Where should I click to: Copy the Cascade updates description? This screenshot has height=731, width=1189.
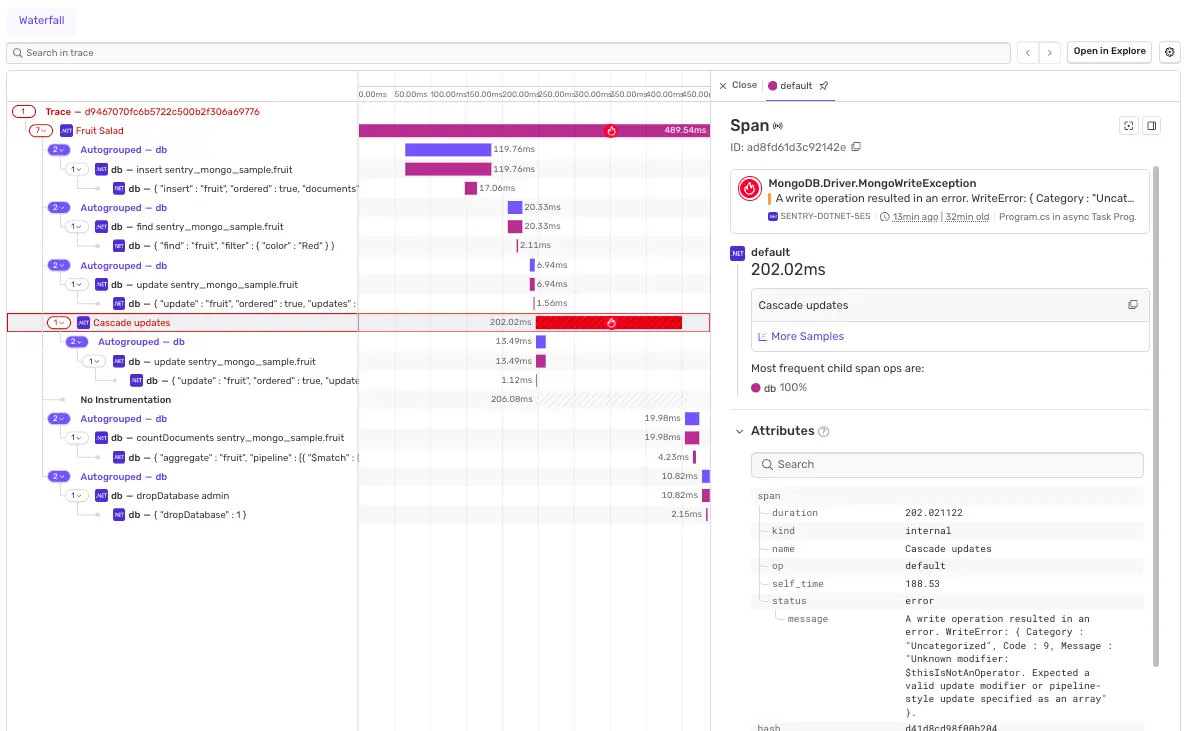[x=1133, y=305]
